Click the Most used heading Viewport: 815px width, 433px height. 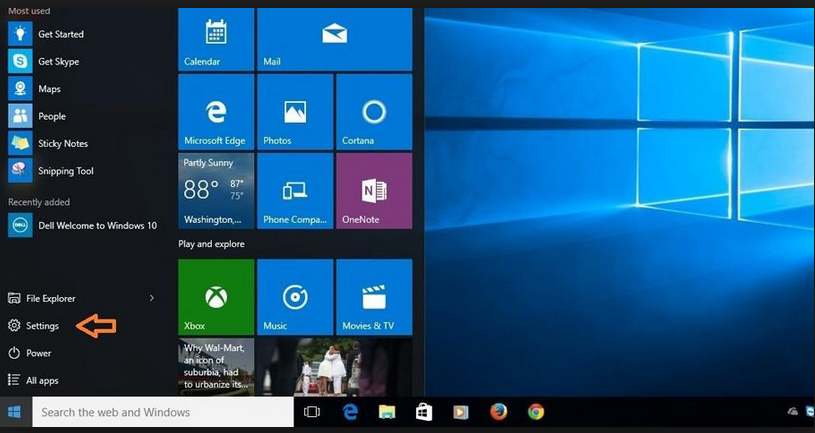29,10
